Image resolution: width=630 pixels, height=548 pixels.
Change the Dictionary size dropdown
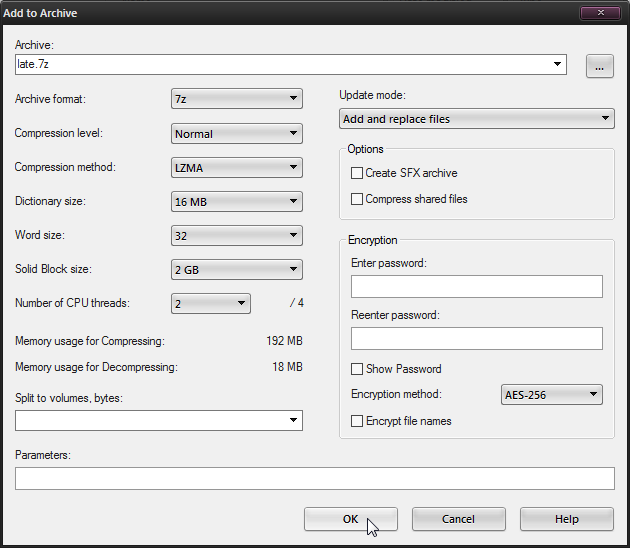click(236, 202)
